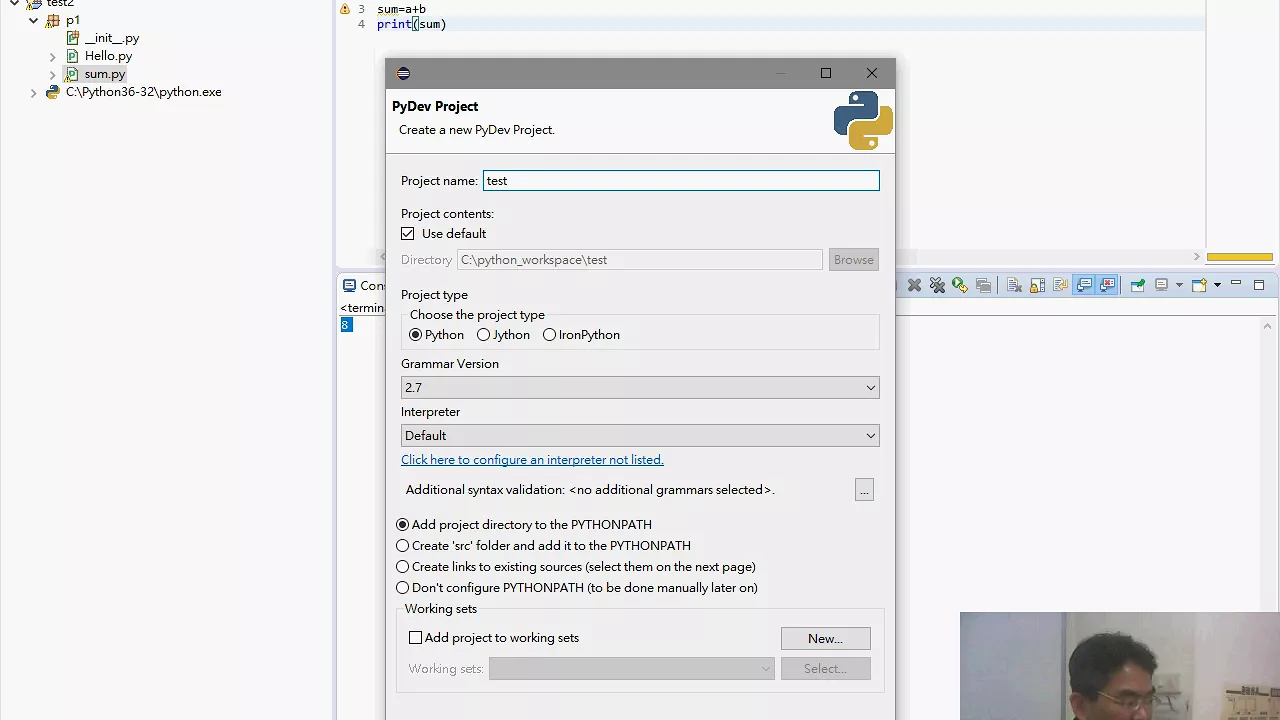Click Remove All Terminated Launches double-X icon

click(x=937, y=285)
